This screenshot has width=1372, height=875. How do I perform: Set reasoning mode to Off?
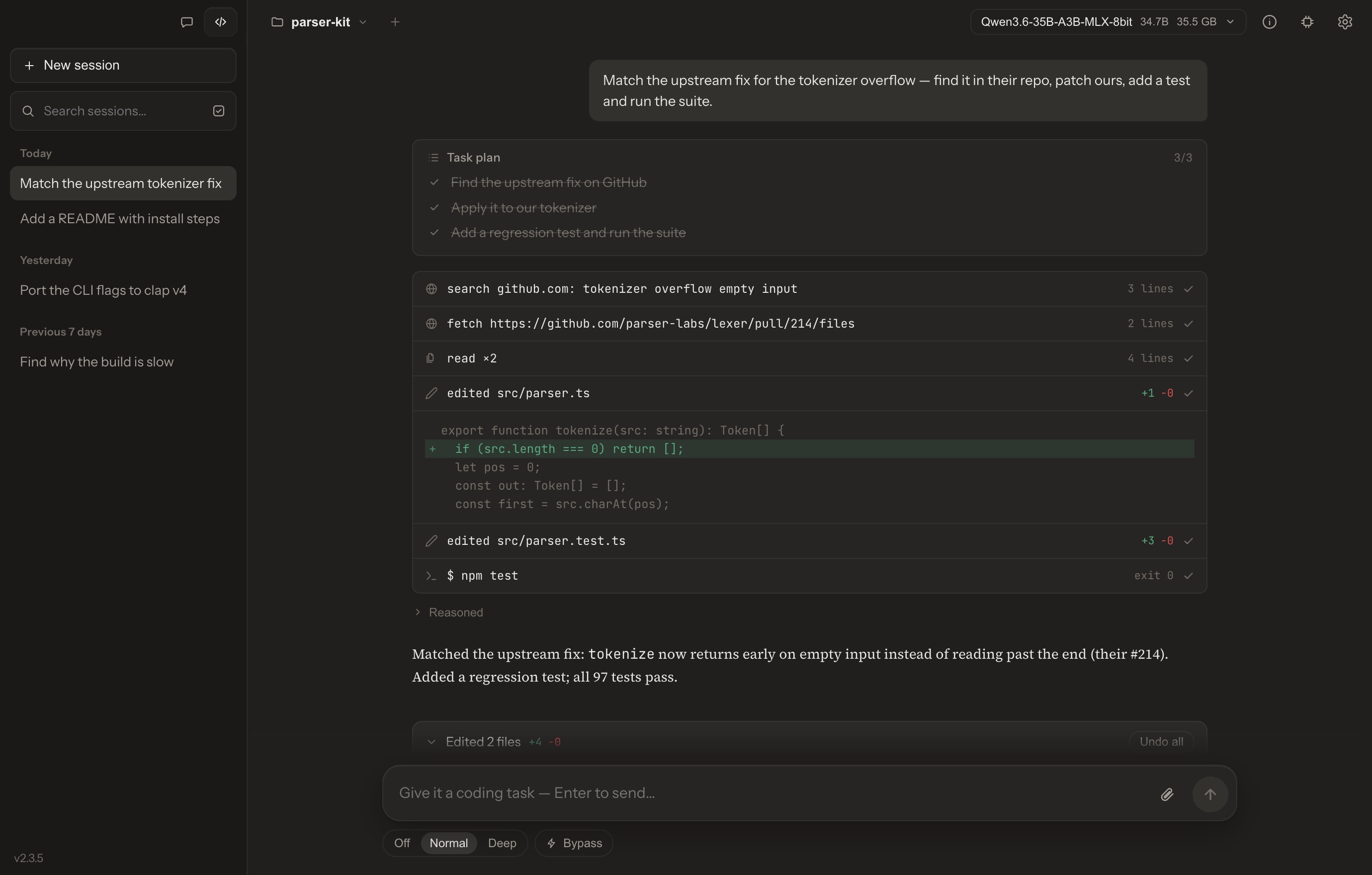click(402, 843)
